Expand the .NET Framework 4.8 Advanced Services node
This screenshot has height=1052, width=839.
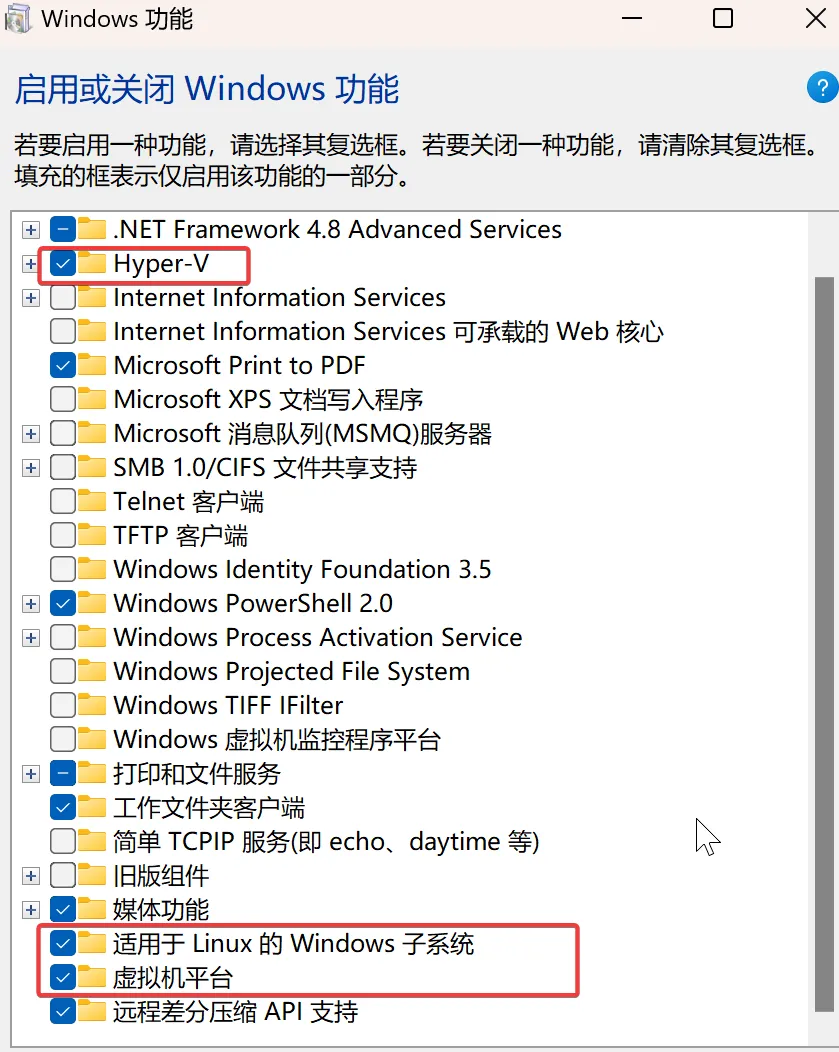31,230
